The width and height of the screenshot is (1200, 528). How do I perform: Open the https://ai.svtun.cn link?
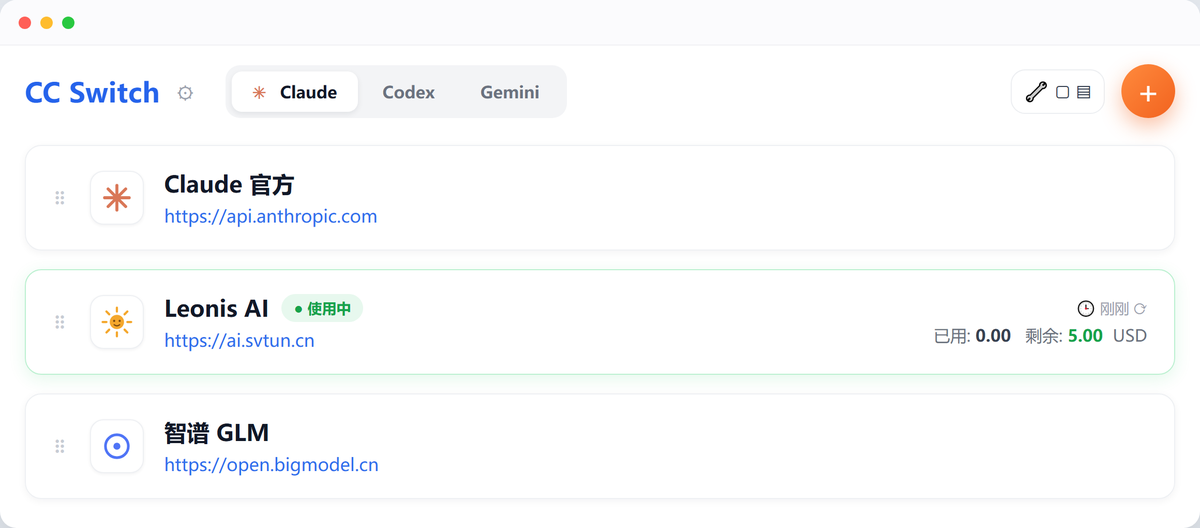(x=240, y=341)
